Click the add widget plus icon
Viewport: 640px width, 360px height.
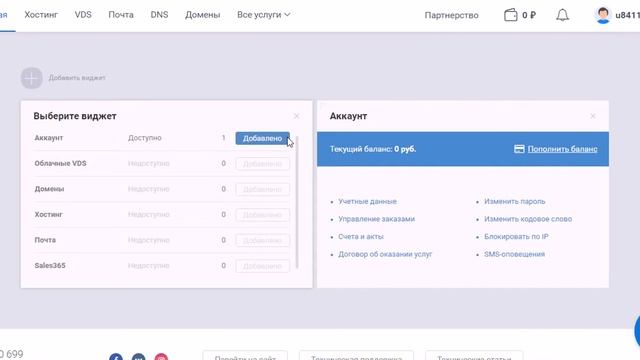tap(31, 78)
